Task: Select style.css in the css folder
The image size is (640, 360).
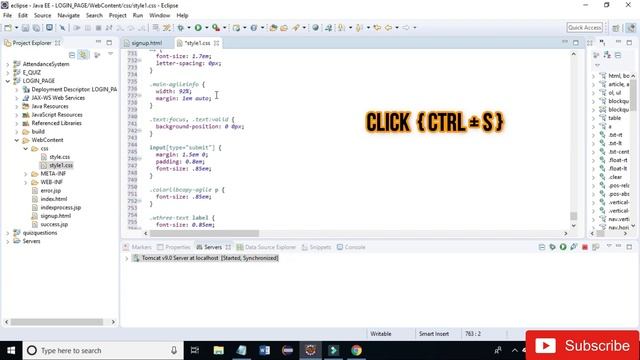Action: point(60,157)
